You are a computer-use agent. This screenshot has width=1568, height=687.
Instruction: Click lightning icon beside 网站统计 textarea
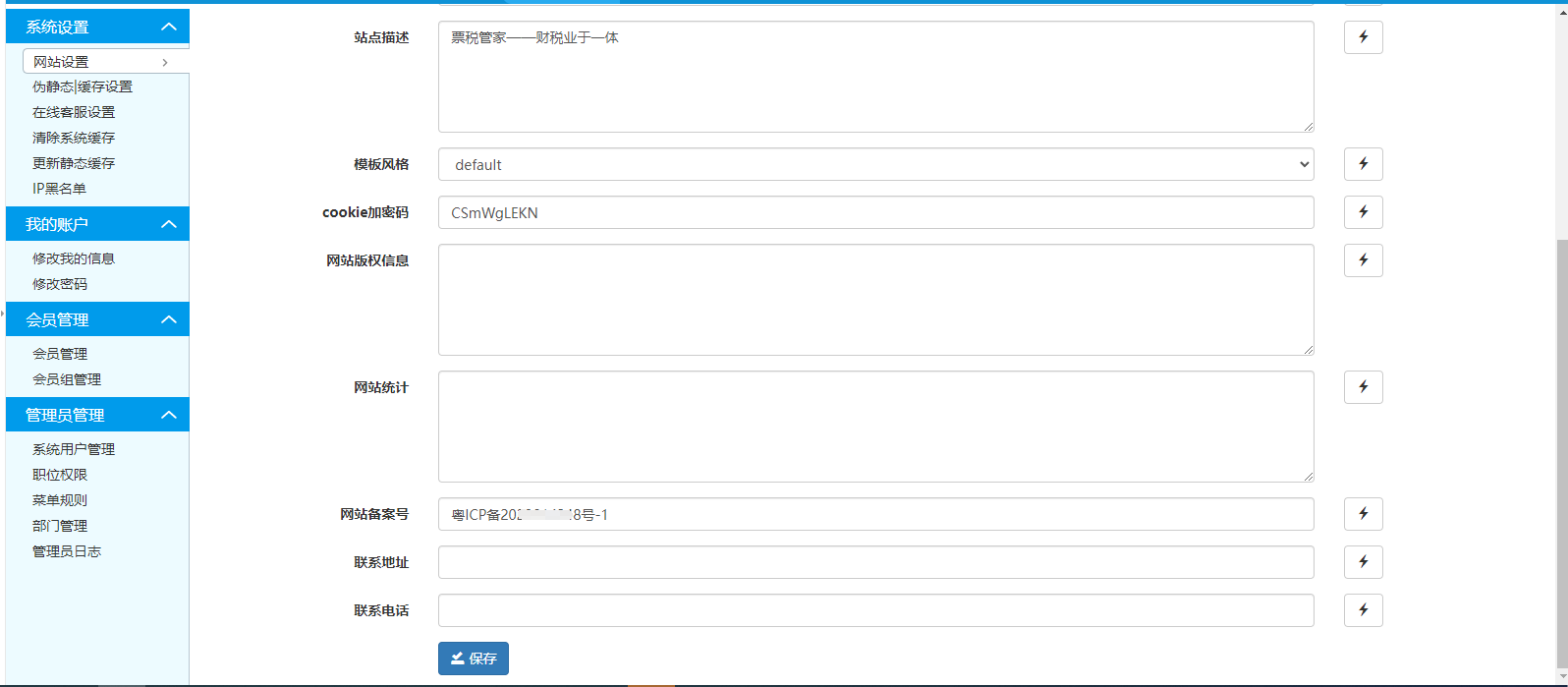tap(1363, 387)
